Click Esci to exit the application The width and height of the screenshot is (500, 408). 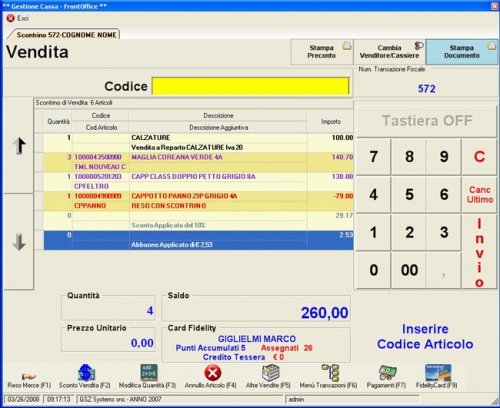[x=18, y=18]
